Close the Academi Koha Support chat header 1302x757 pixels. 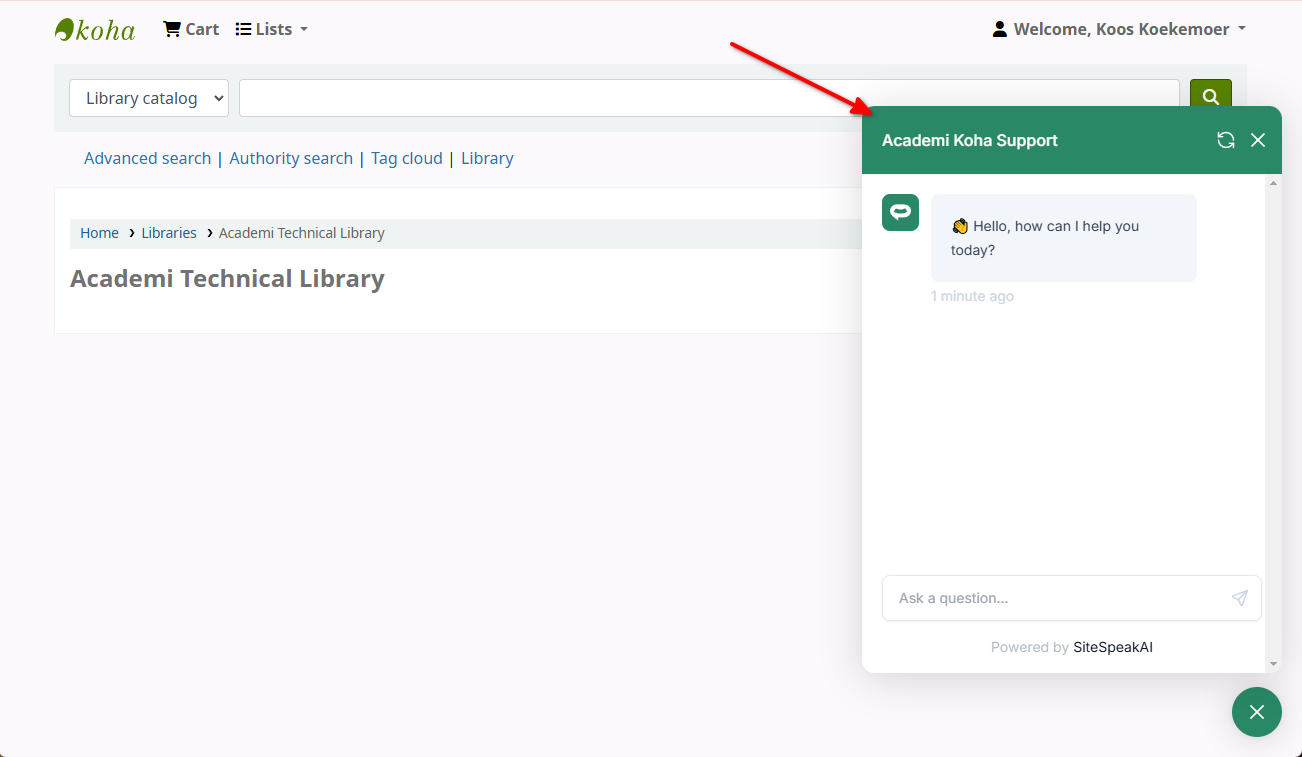click(1258, 140)
